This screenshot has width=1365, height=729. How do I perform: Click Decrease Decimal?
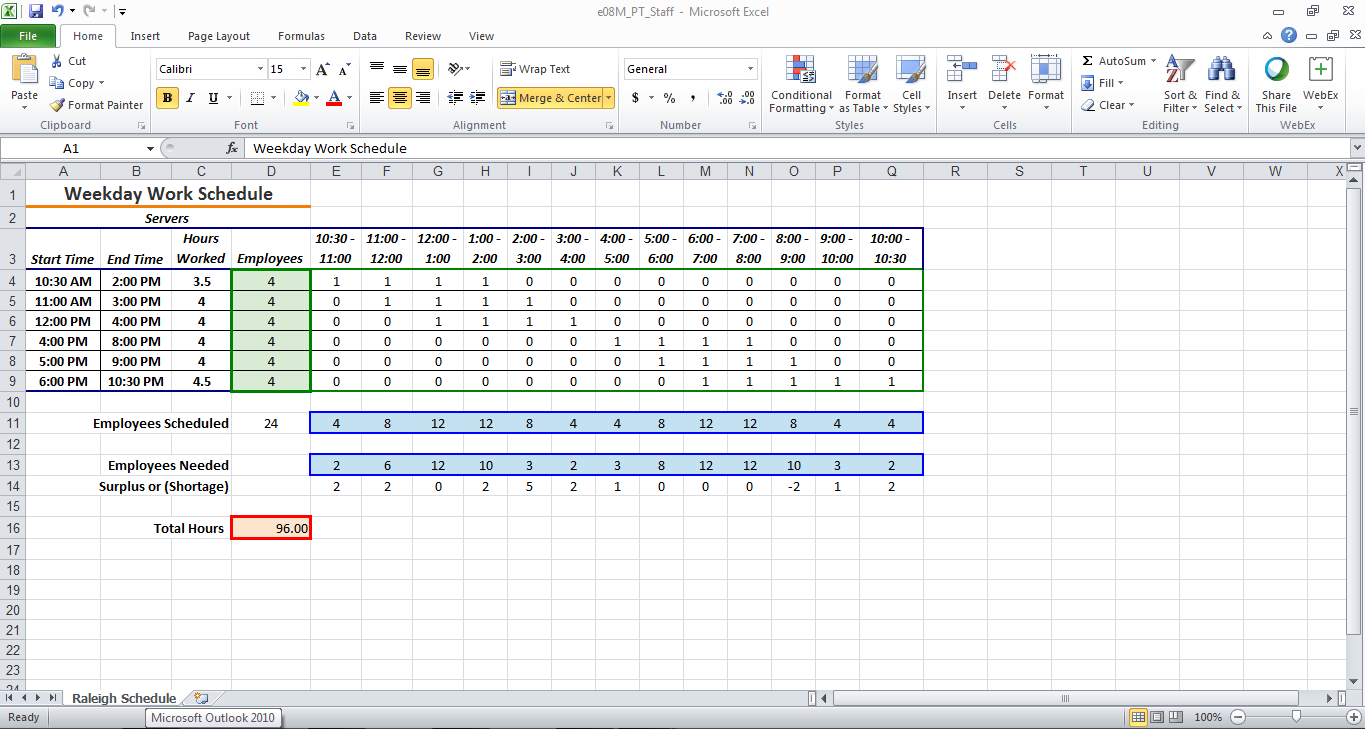point(747,98)
